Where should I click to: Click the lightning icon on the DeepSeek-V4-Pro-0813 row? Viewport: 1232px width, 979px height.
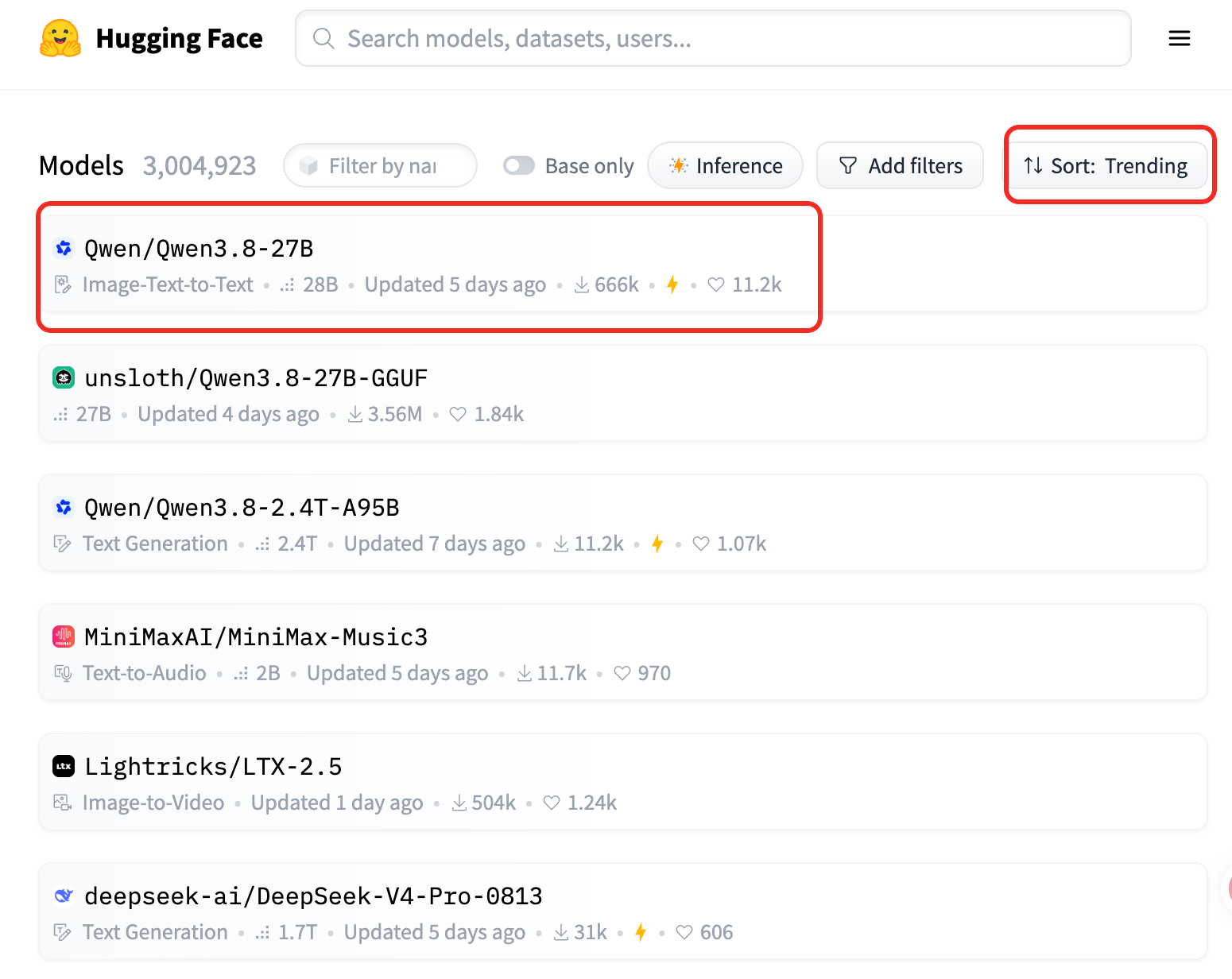[641, 932]
